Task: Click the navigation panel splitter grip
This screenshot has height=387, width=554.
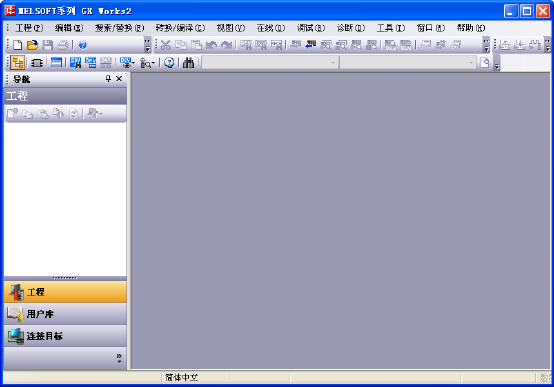Action: coord(65,278)
